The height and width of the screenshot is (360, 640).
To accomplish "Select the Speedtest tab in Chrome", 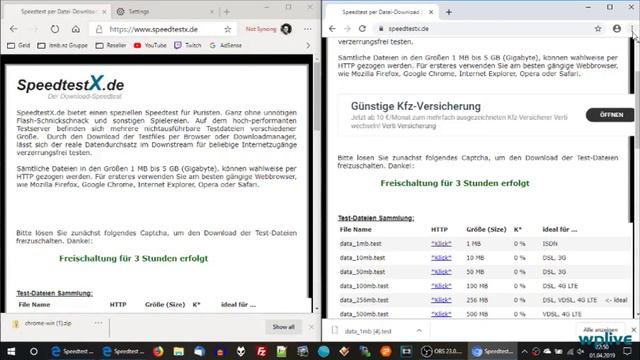I will (382, 12).
